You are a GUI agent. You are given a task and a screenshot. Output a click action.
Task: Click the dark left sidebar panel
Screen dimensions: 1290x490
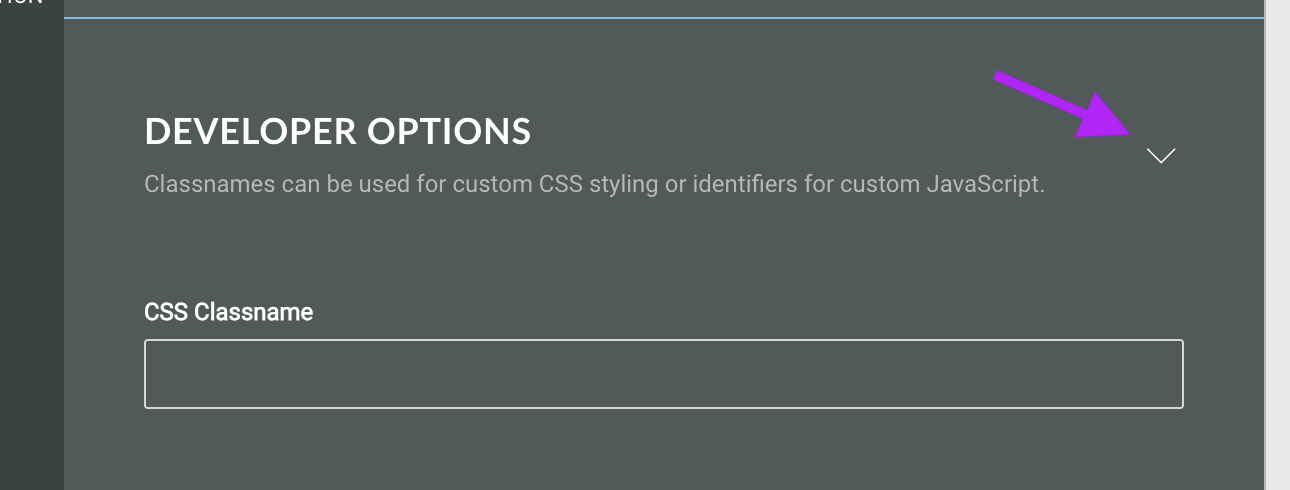pyautogui.click(x=31, y=250)
